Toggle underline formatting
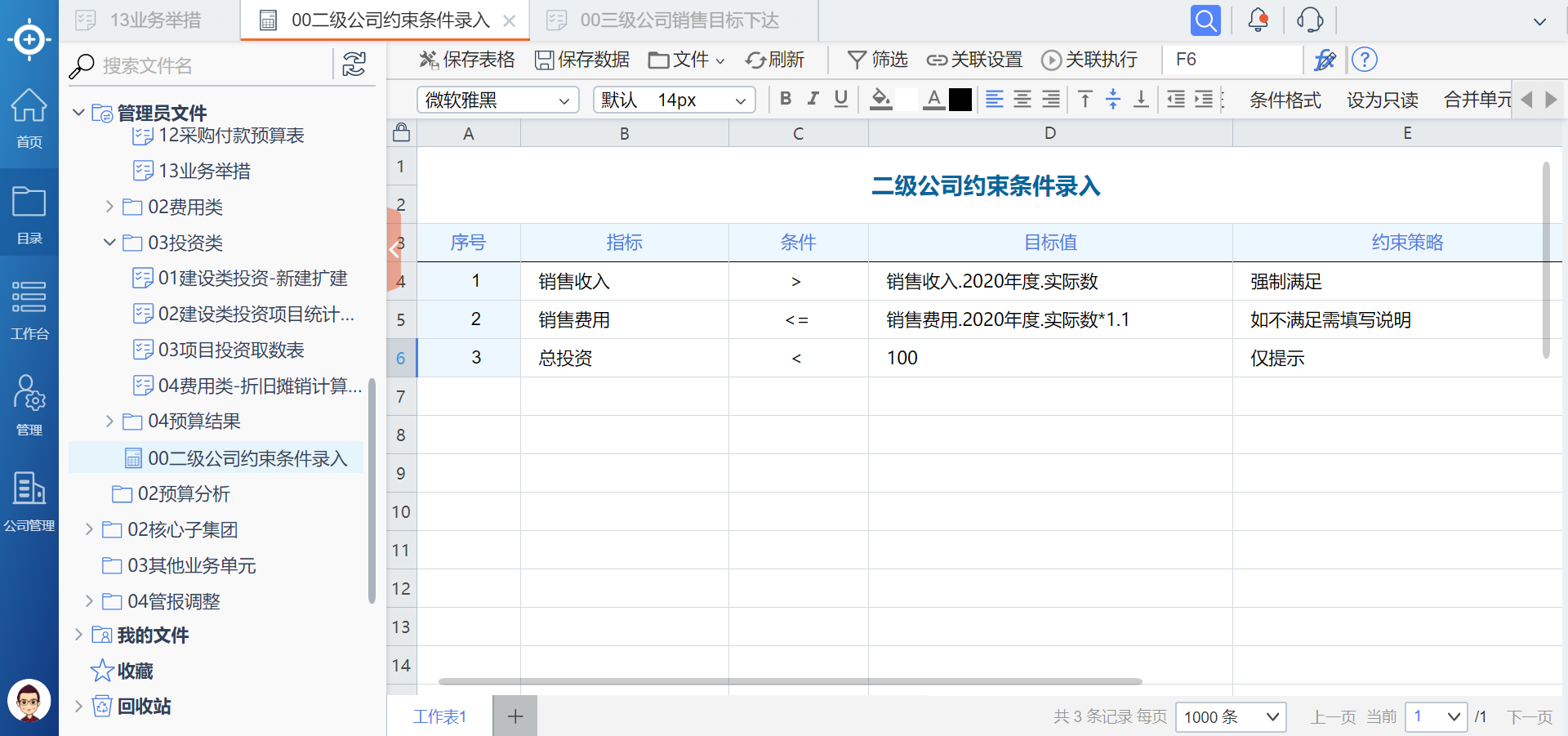This screenshot has width=1568, height=736. tap(841, 100)
